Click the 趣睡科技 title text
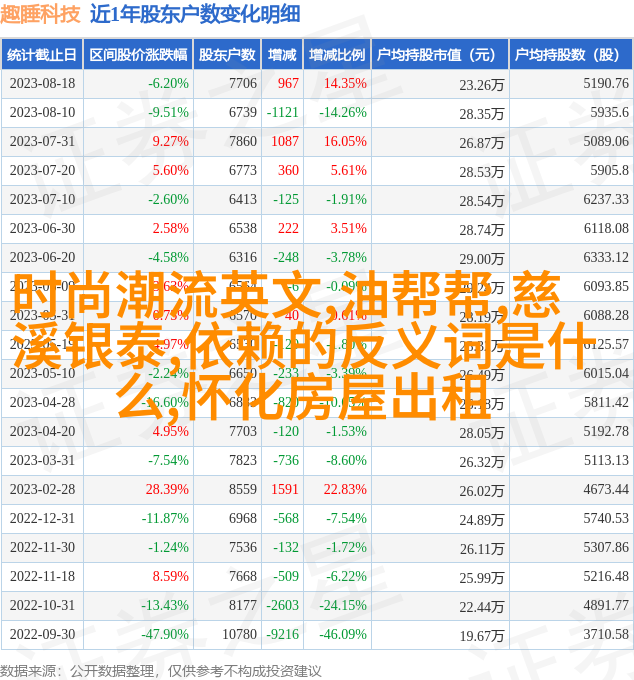The image size is (634, 680). [40, 14]
